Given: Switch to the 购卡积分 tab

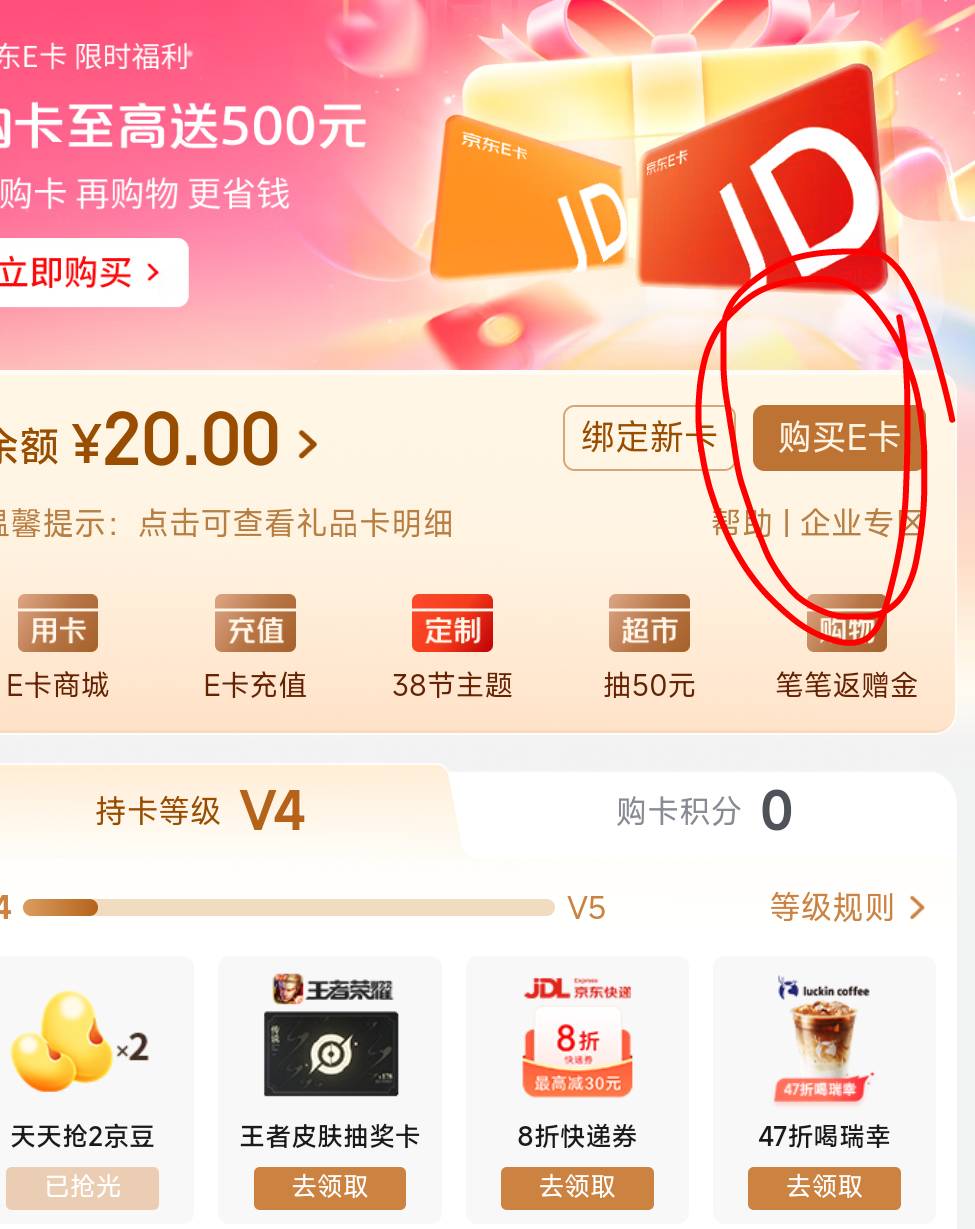Looking at the screenshot, I should [704, 811].
